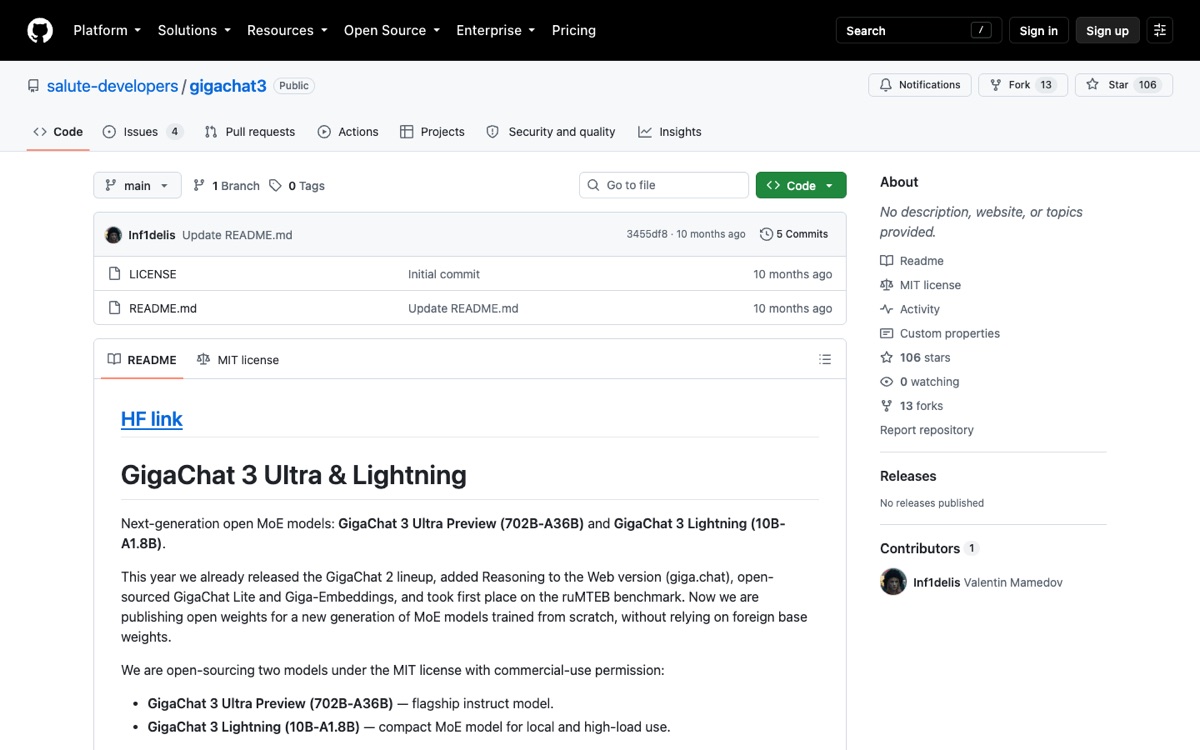1200x750 pixels.
Task: Open the Platform dropdown menu
Action: pyautogui.click(x=107, y=30)
